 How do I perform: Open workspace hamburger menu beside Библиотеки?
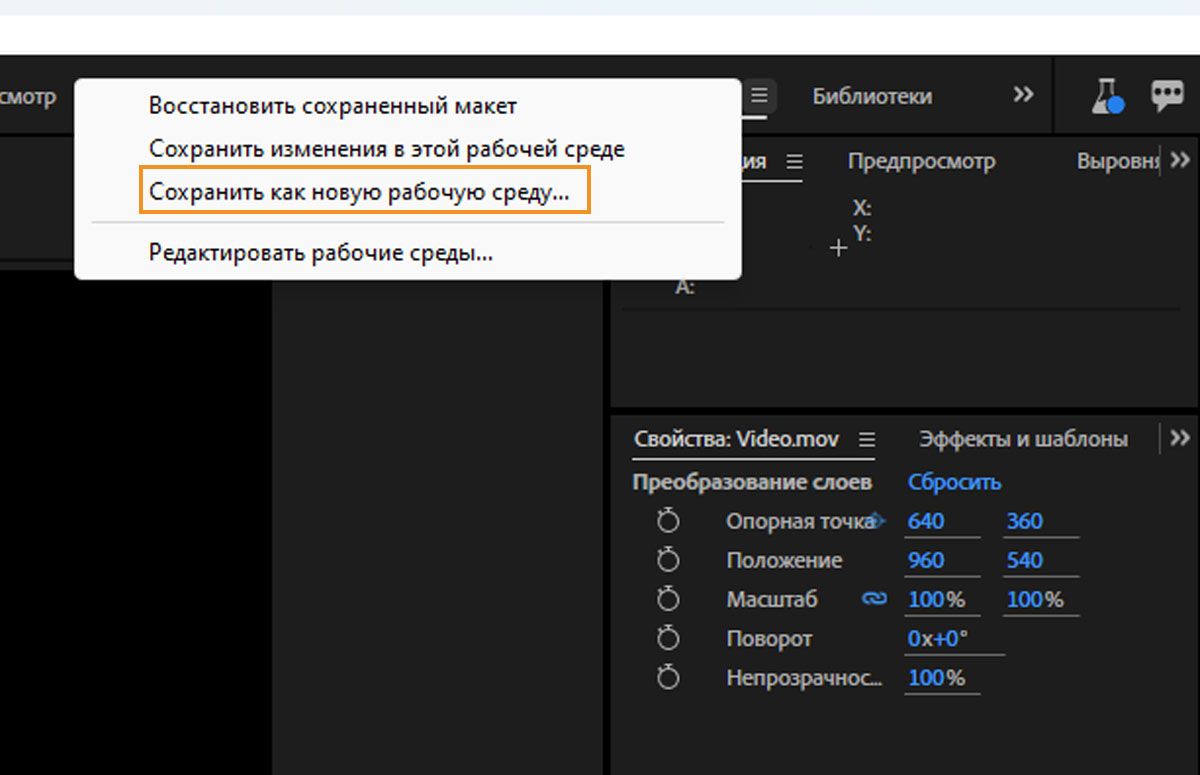[x=760, y=96]
